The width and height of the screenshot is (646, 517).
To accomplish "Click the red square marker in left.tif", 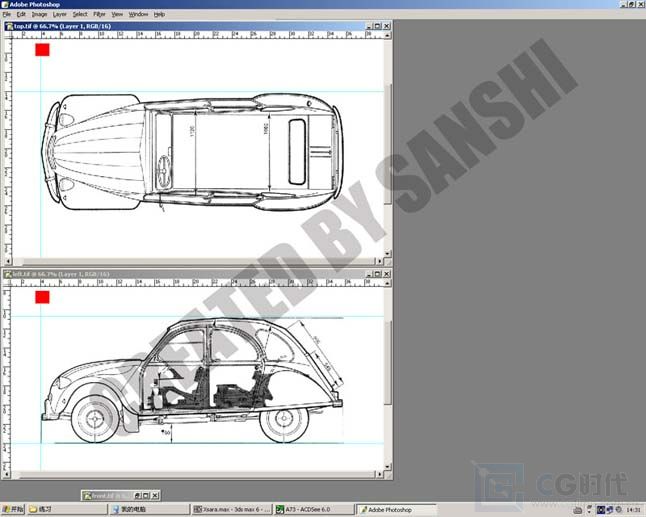I will [42, 297].
